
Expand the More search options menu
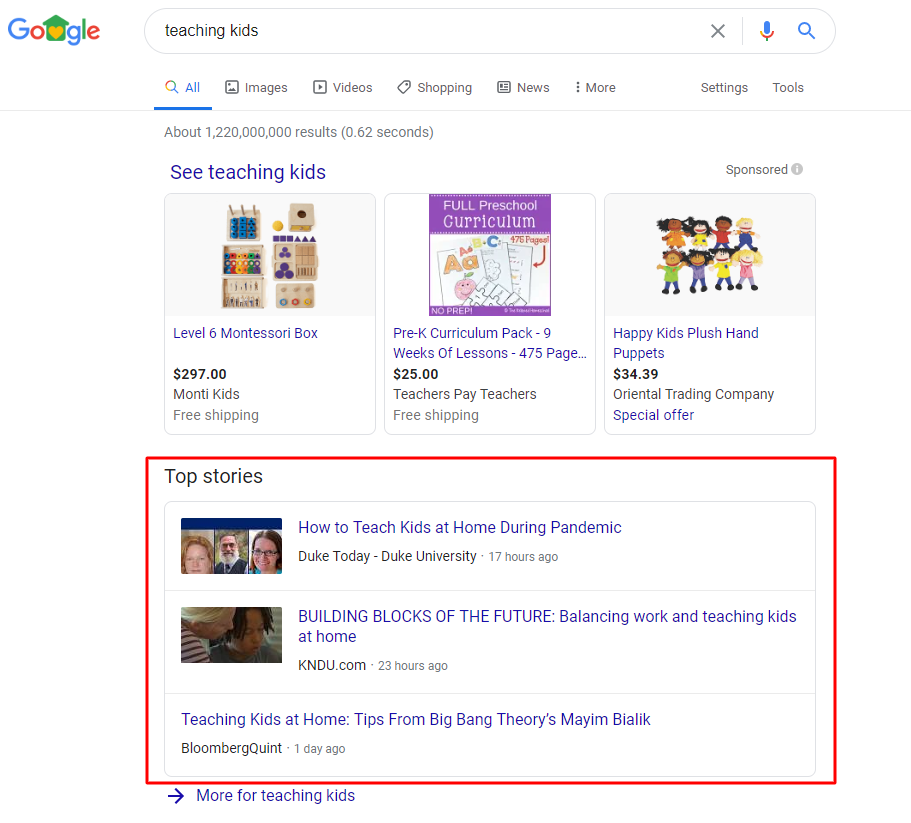tap(595, 88)
